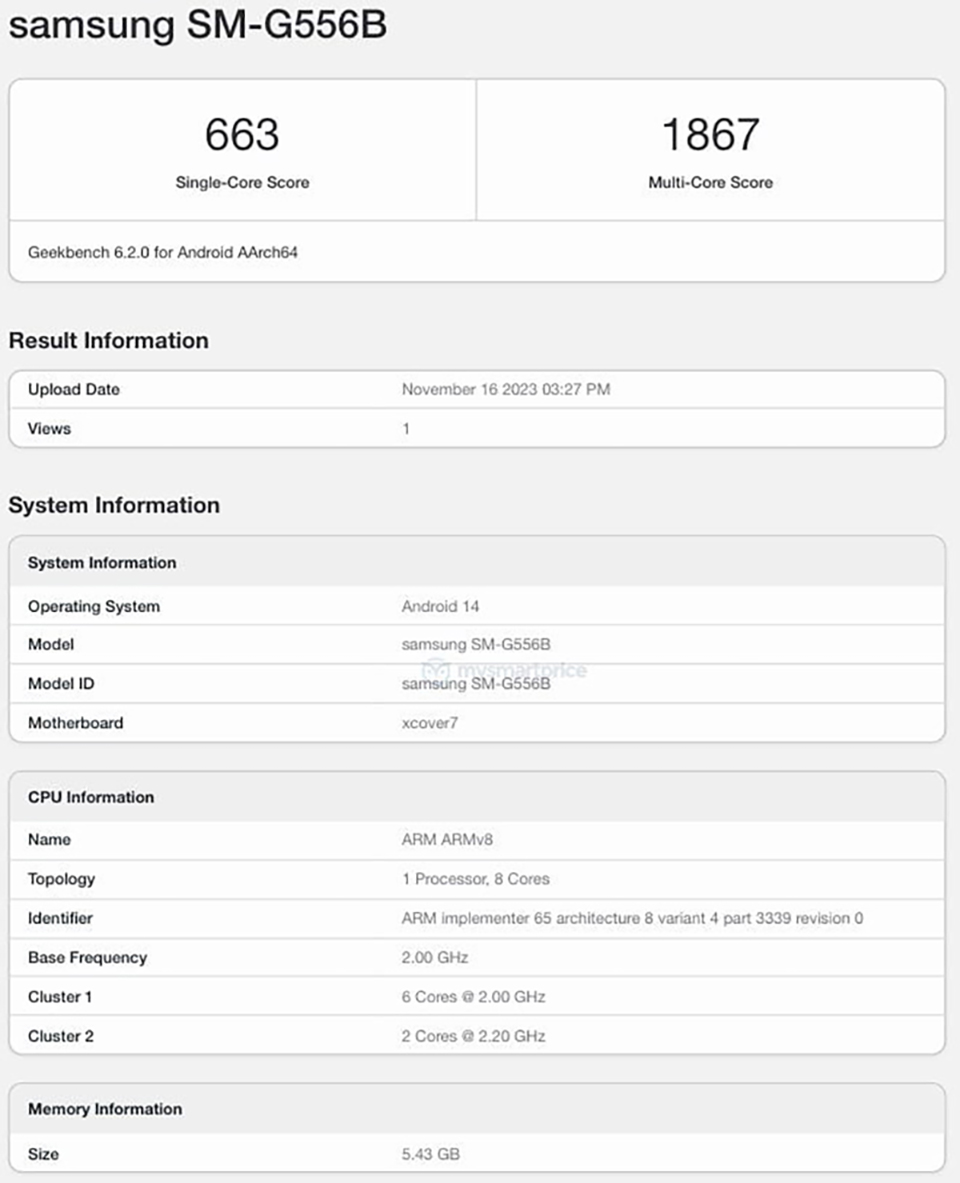Select the ARM ARMv8 value
This screenshot has height=1183, width=960.
tap(447, 840)
